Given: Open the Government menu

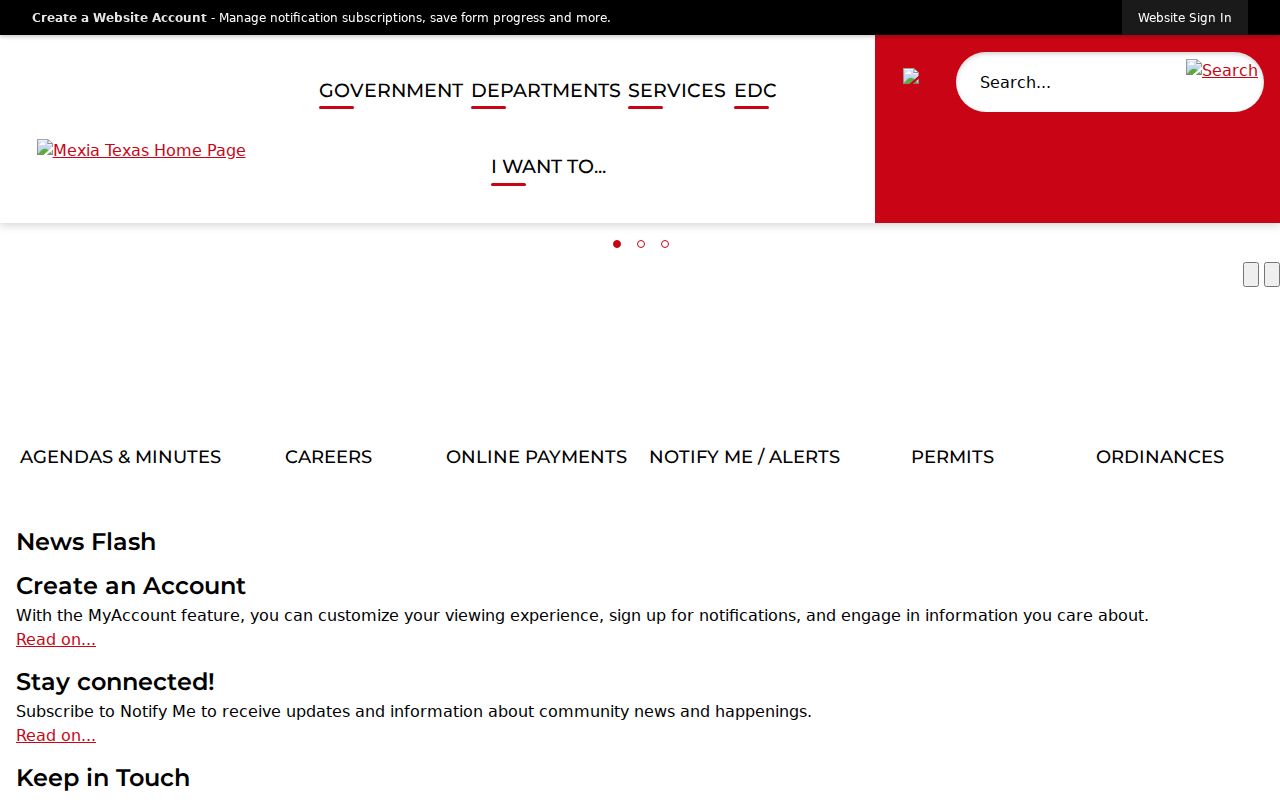Looking at the screenshot, I should click(391, 91).
